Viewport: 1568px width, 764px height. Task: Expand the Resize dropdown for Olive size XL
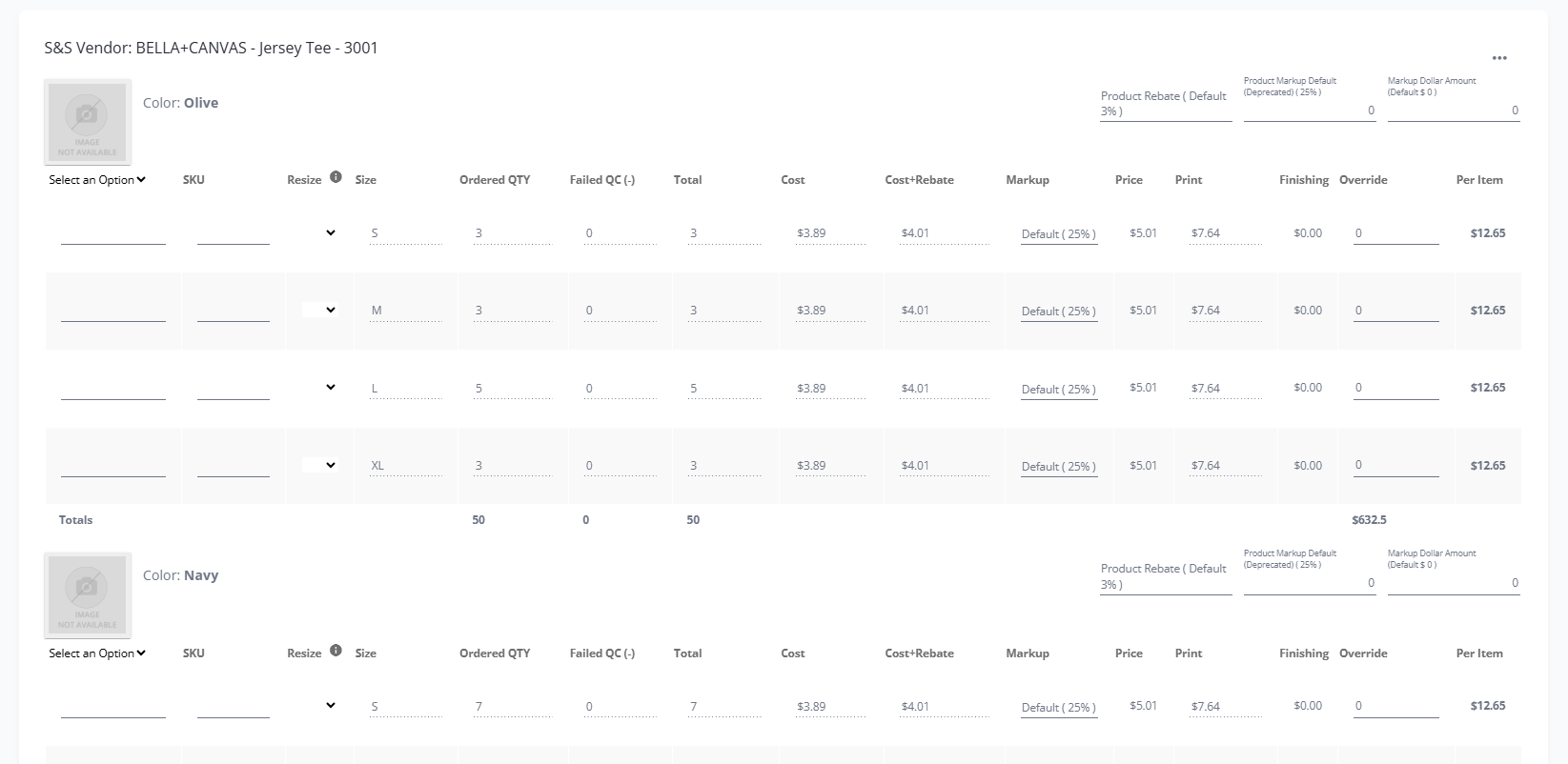(320, 466)
